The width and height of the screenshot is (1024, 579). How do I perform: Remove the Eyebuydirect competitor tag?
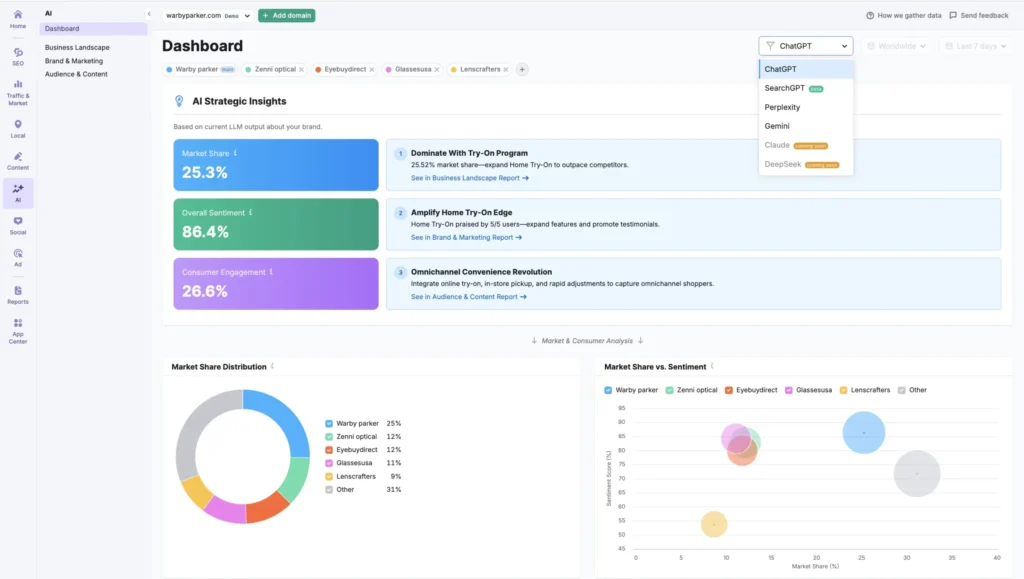point(370,69)
